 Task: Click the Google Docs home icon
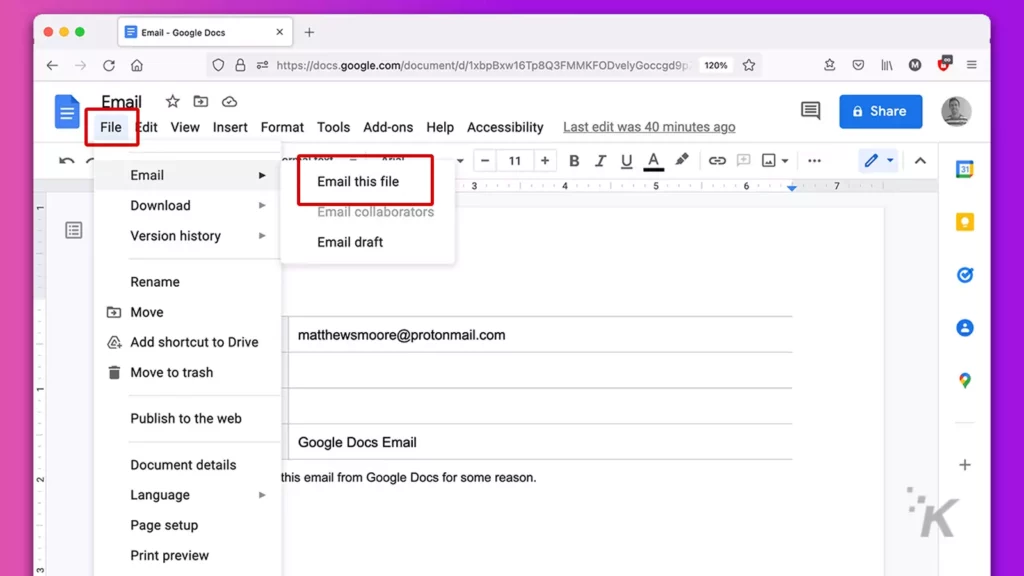pyautogui.click(x=67, y=112)
